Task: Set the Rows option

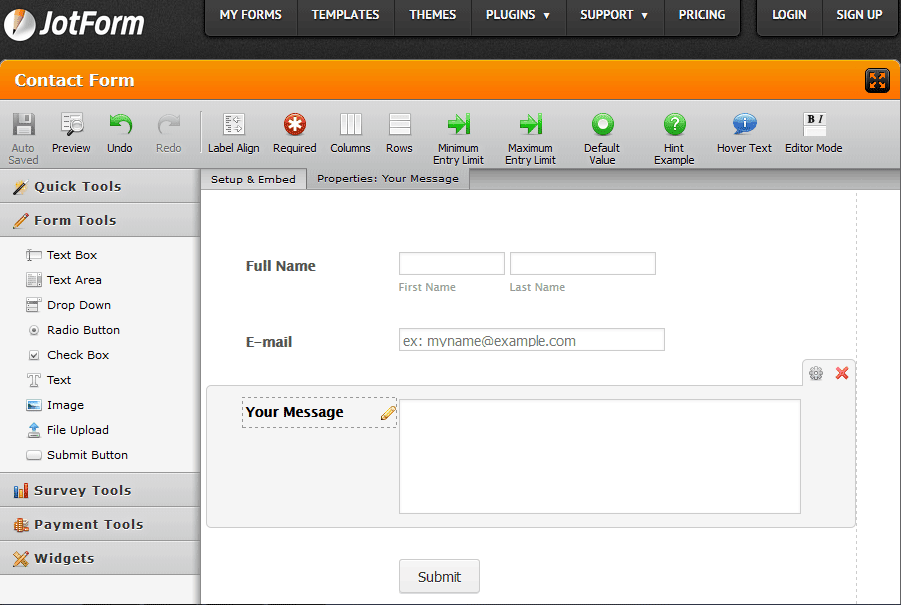Action: tap(399, 133)
